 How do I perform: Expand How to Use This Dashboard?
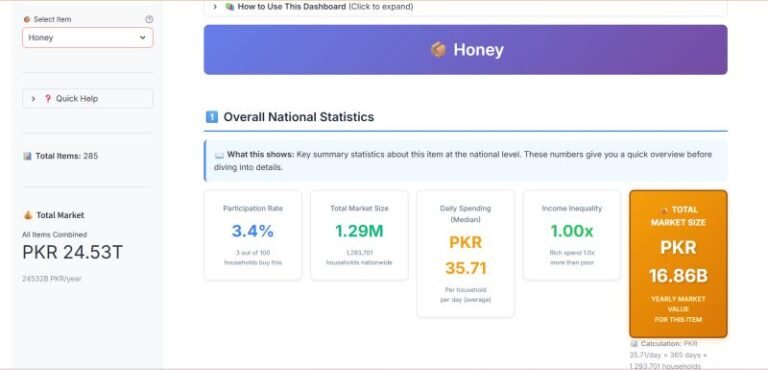[x=465, y=7]
